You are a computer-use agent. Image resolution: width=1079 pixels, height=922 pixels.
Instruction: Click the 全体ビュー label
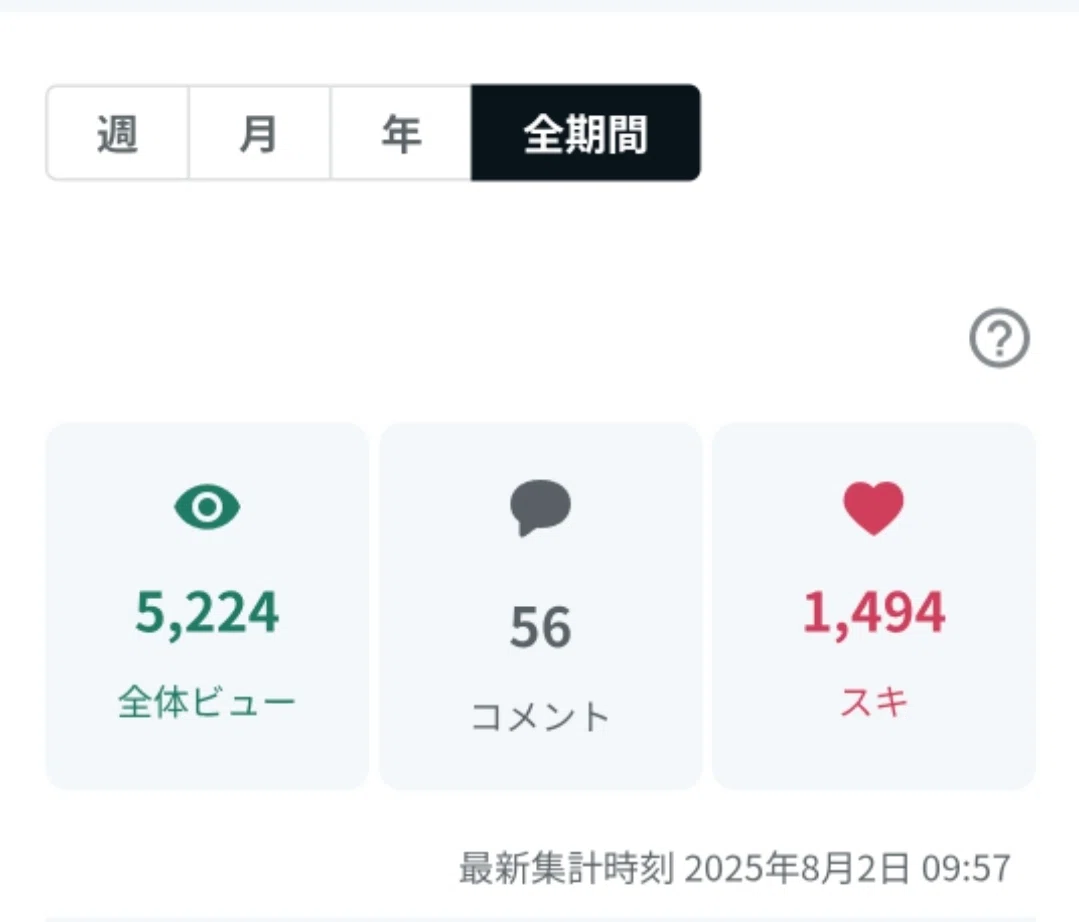tap(206, 703)
